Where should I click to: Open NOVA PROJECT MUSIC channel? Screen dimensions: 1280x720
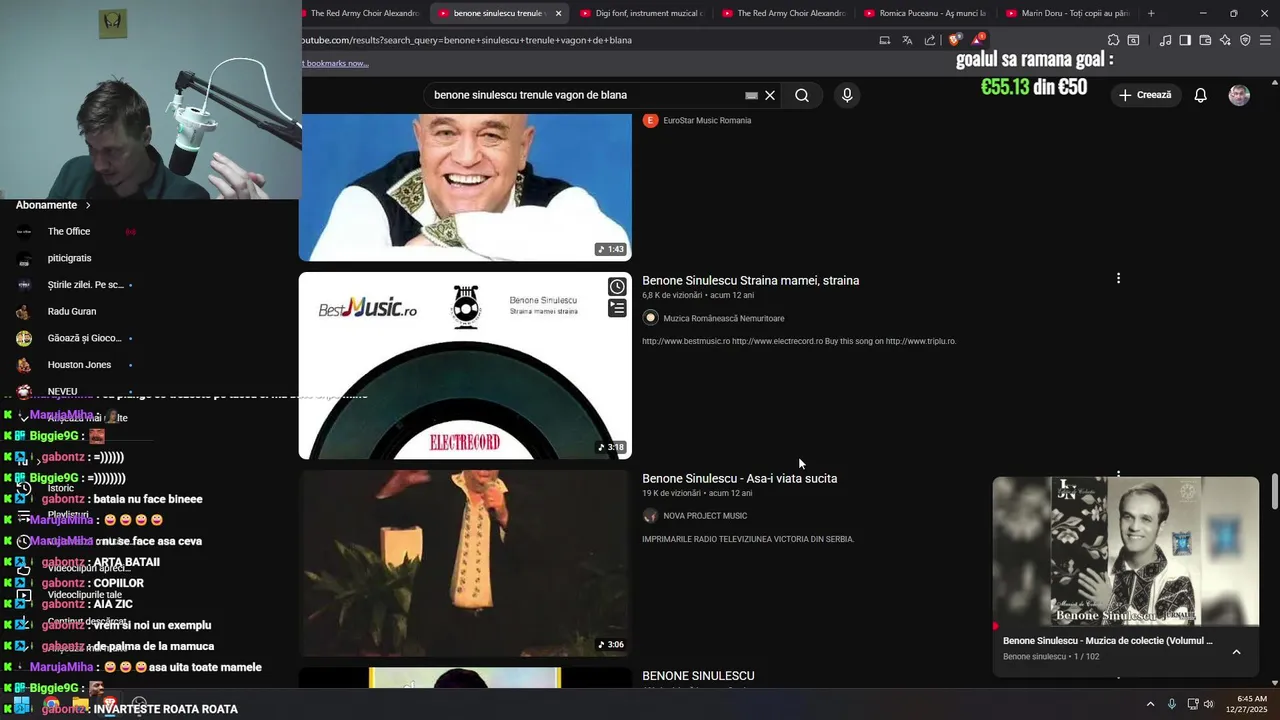point(705,516)
